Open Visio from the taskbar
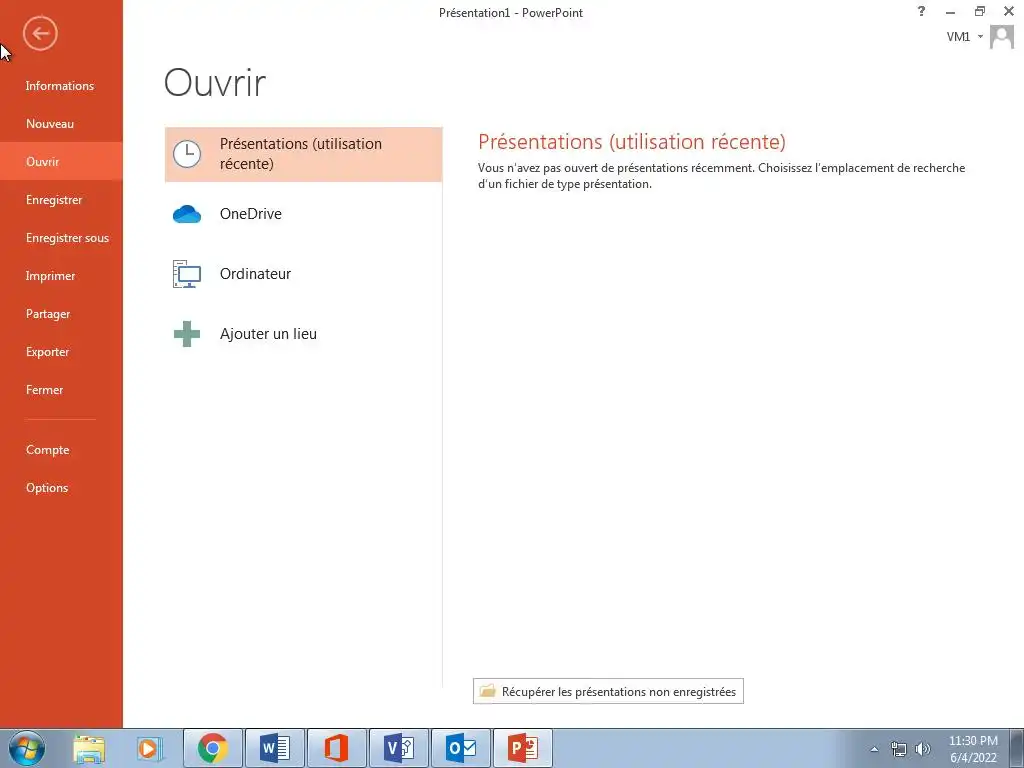 [398, 748]
